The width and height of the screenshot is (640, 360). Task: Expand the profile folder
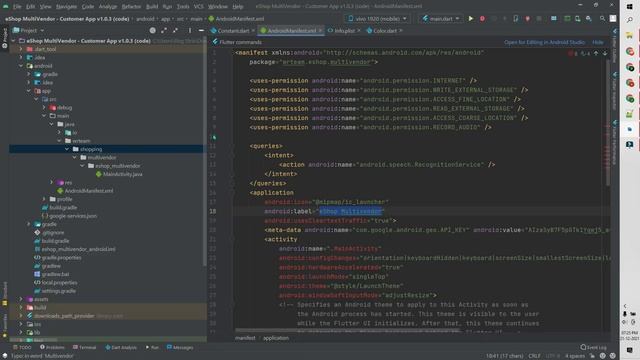pos(44,199)
